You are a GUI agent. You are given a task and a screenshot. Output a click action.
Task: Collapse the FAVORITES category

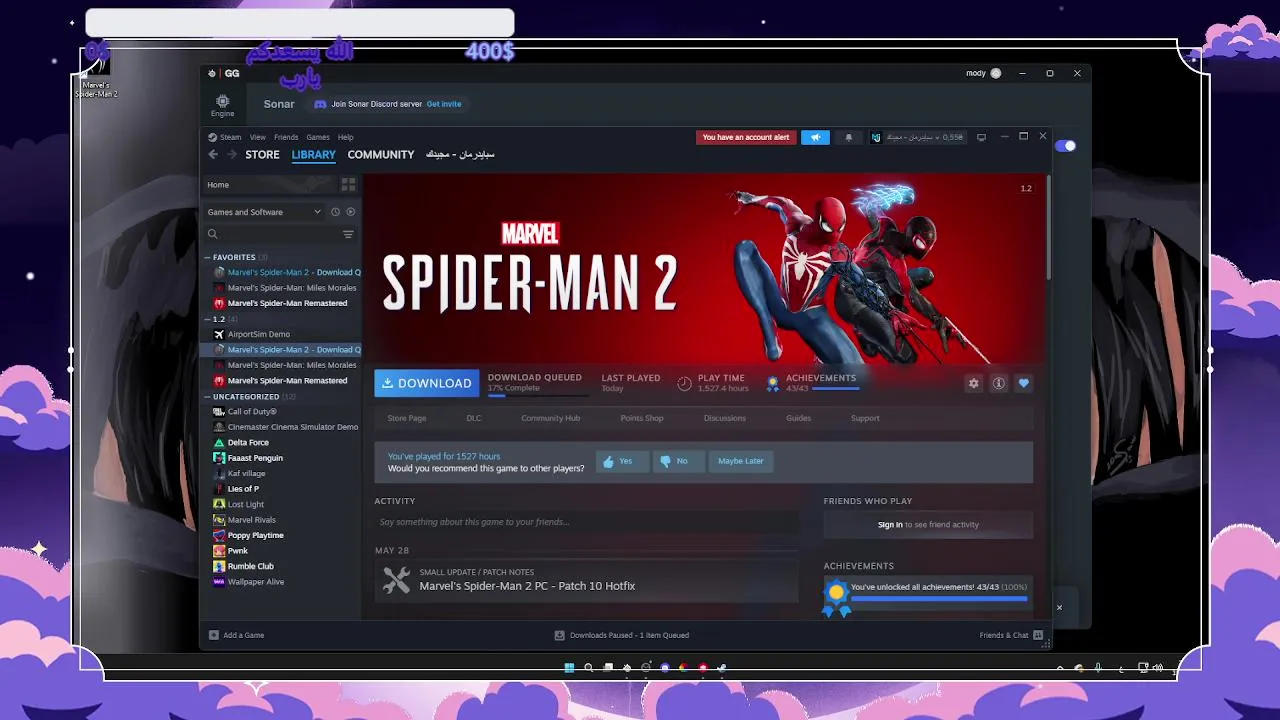(x=207, y=257)
